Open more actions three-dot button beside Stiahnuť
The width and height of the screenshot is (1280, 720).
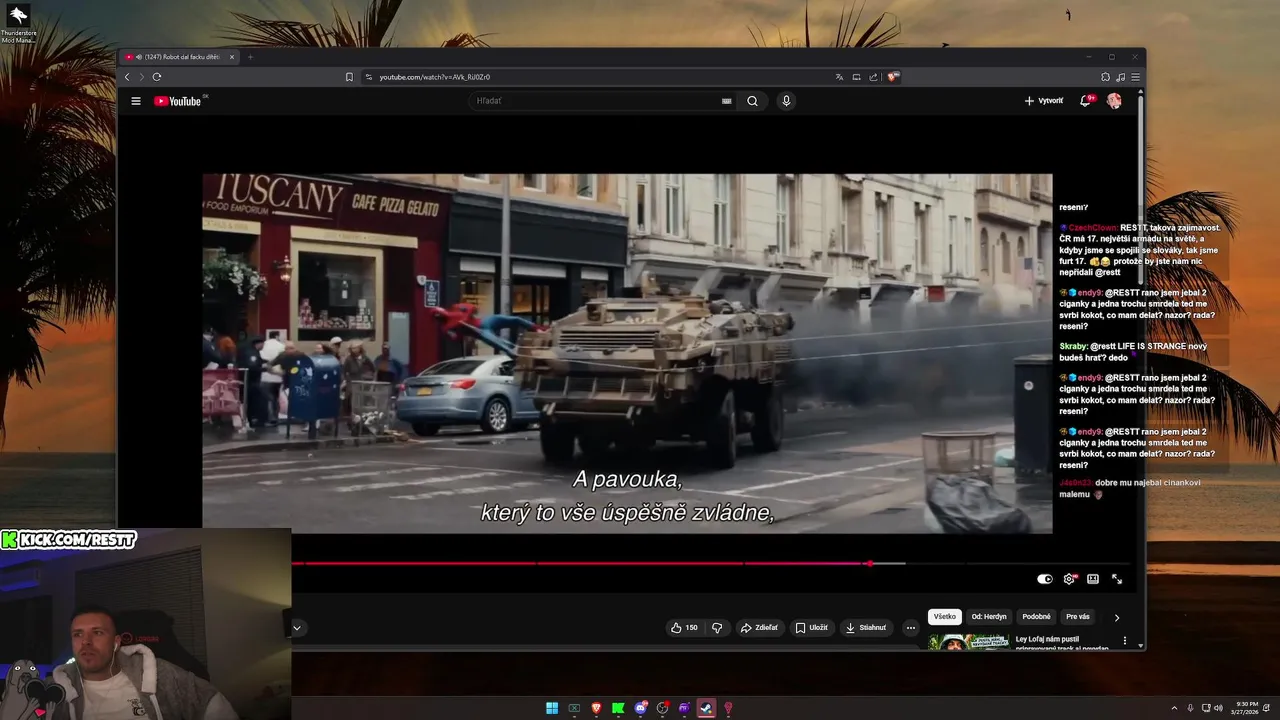(910, 628)
